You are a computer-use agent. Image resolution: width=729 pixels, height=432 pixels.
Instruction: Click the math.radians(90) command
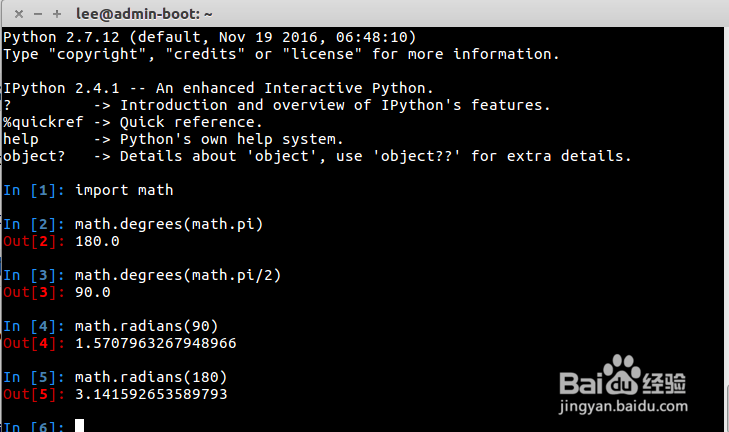click(x=146, y=326)
